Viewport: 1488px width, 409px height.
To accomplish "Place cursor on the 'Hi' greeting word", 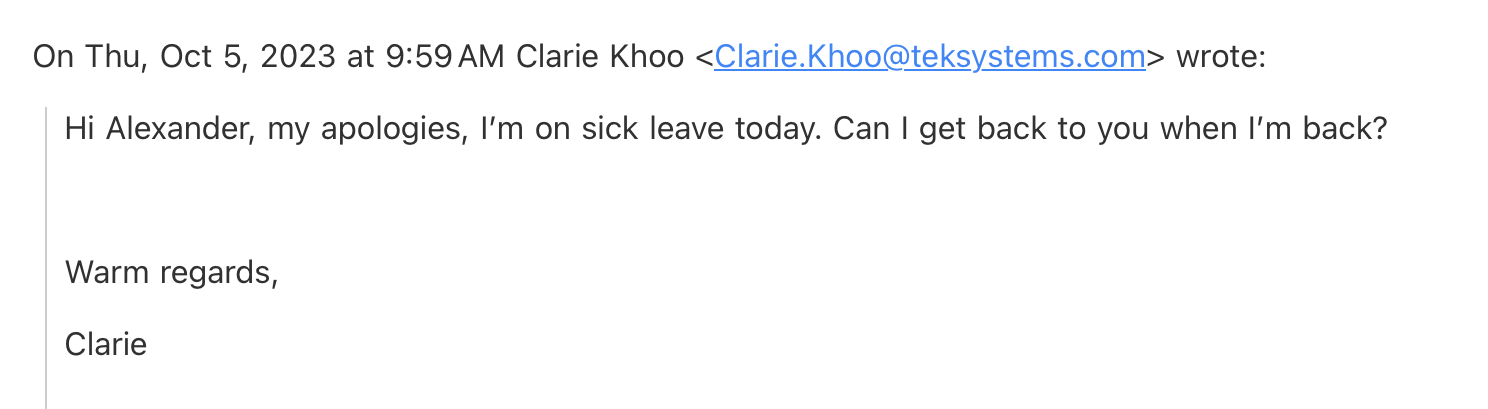I will coord(80,129).
